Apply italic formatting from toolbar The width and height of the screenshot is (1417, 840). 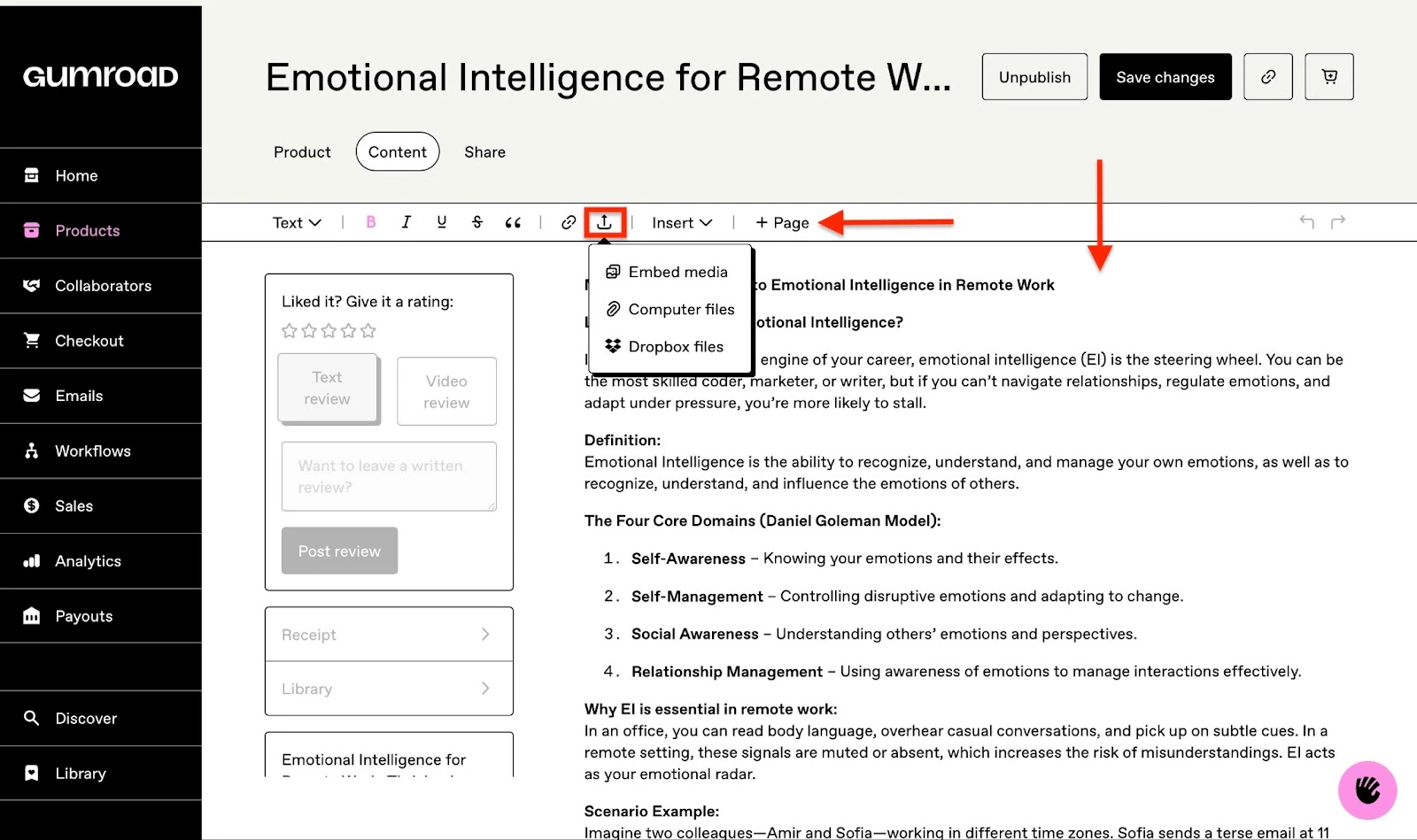(x=406, y=222)
